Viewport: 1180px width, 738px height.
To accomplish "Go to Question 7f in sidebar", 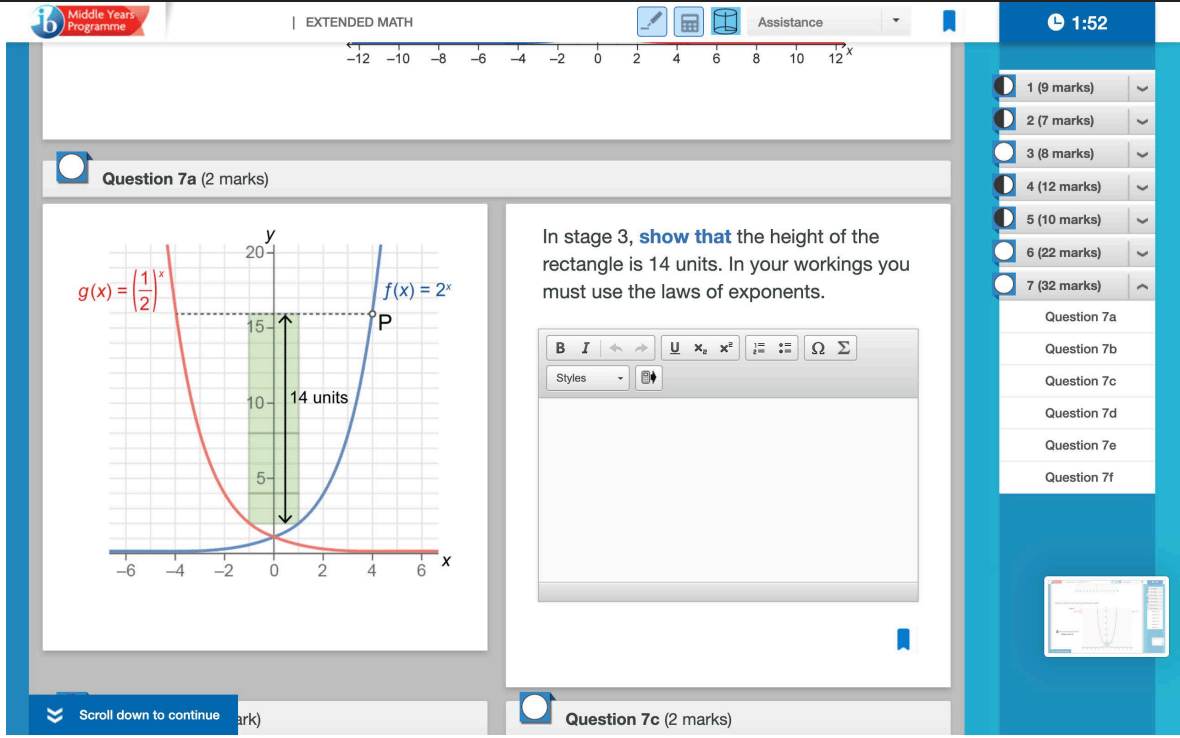I will point(1080,477).
